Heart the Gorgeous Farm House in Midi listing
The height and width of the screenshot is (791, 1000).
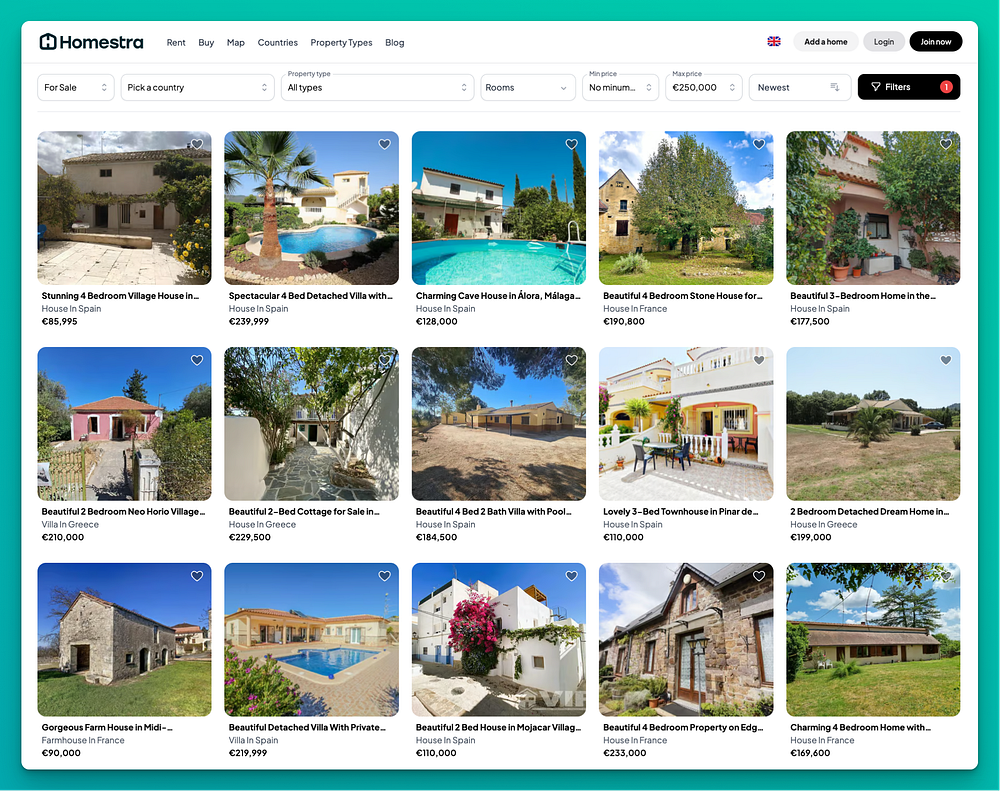[197, 576]
